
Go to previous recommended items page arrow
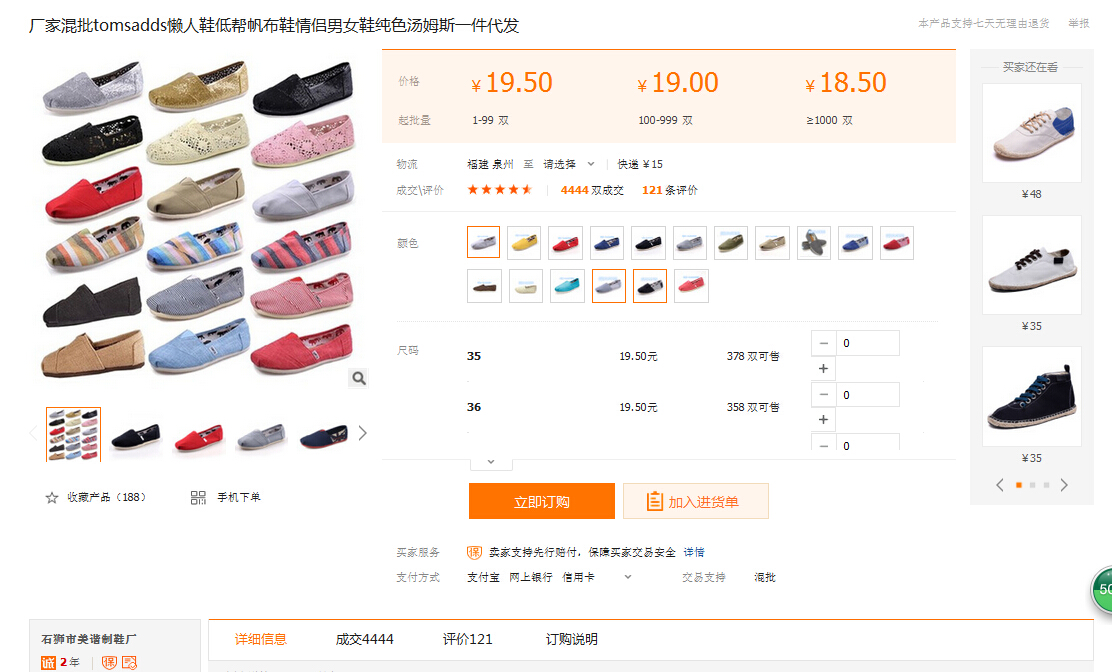(999, 485)
